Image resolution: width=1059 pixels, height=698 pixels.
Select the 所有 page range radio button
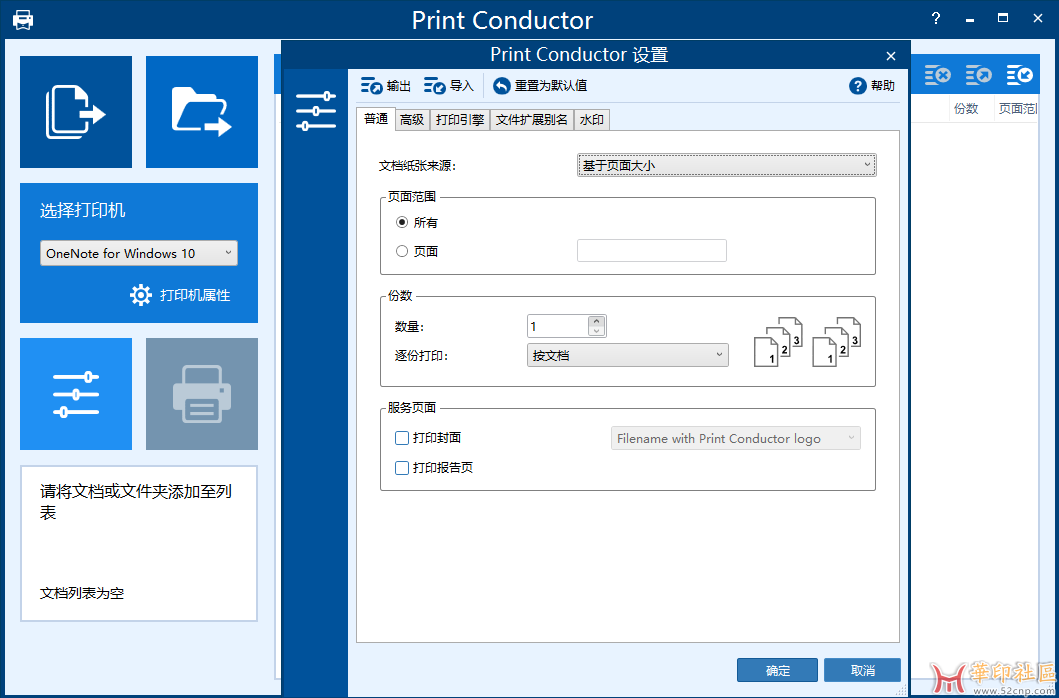[402, 222]
